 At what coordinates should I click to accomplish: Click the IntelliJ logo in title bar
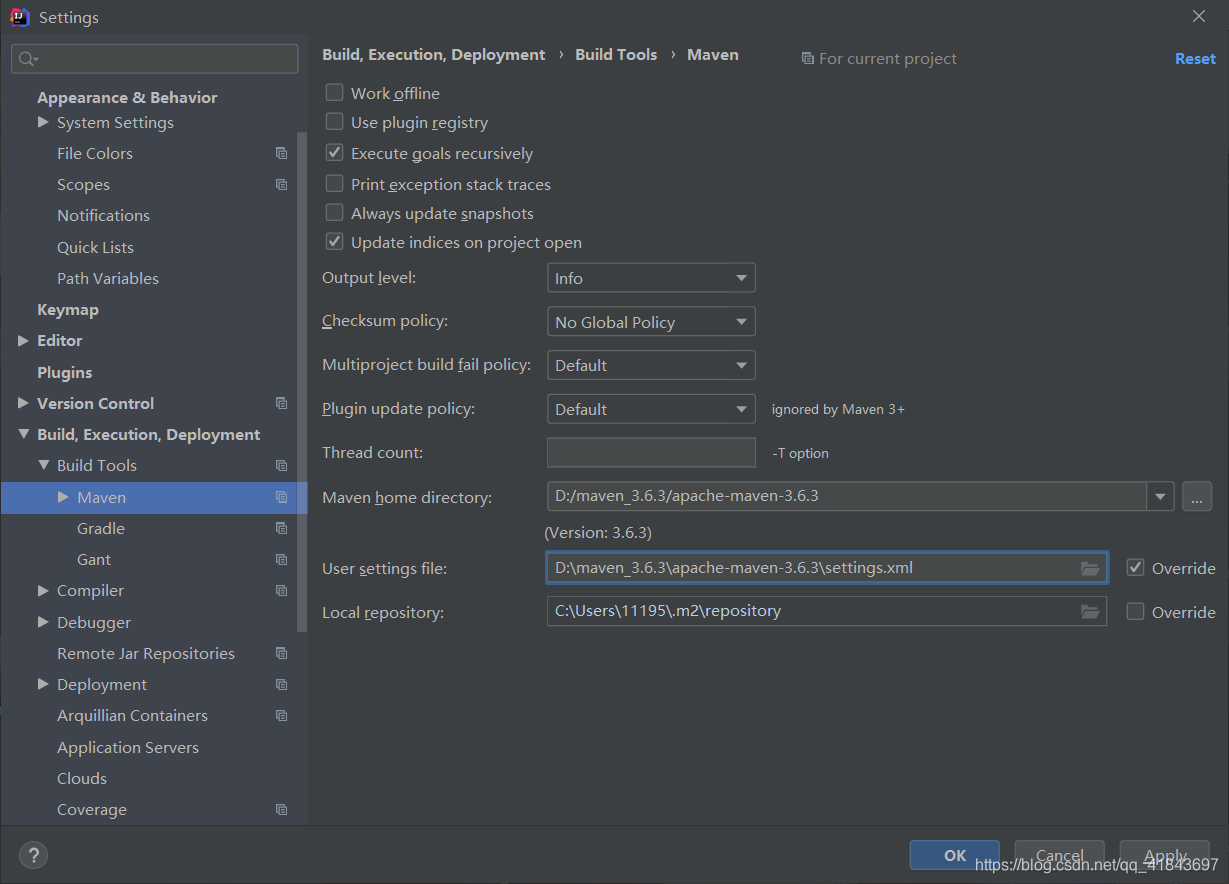(x=19, y=16)
